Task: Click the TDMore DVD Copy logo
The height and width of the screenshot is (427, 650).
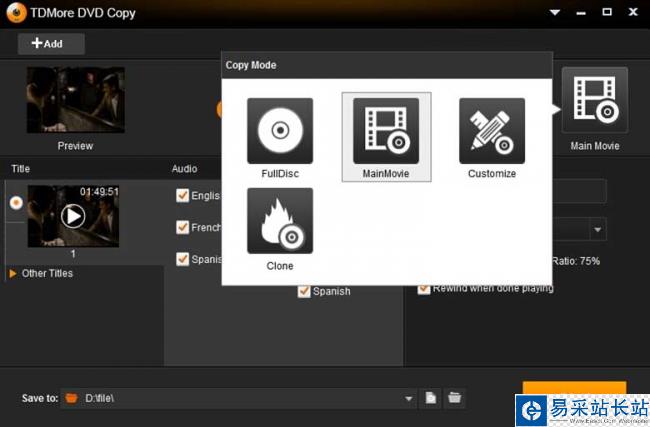Action: [x=17, y=12]
